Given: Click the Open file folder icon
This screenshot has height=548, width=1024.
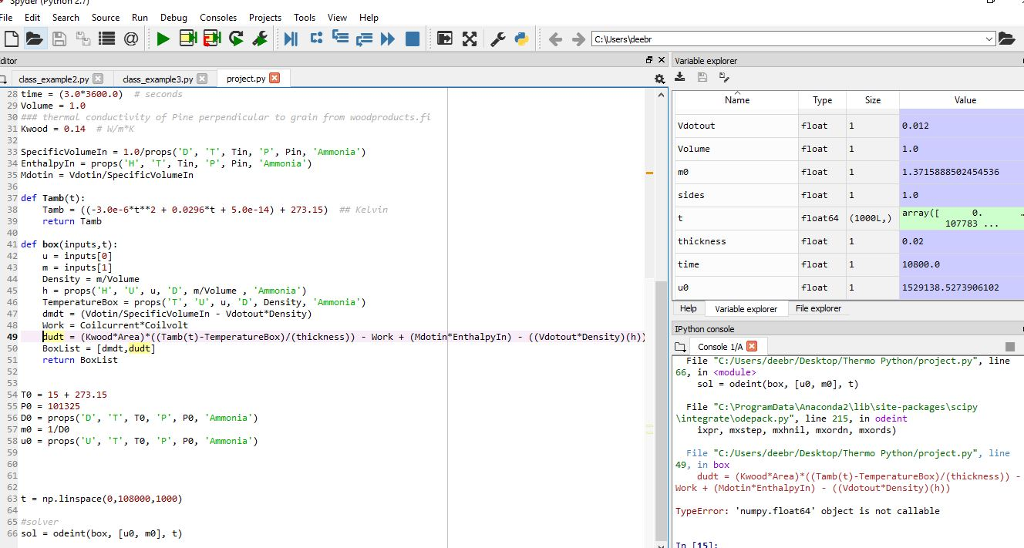Looking at the screenshot, I should coord(35,39).
